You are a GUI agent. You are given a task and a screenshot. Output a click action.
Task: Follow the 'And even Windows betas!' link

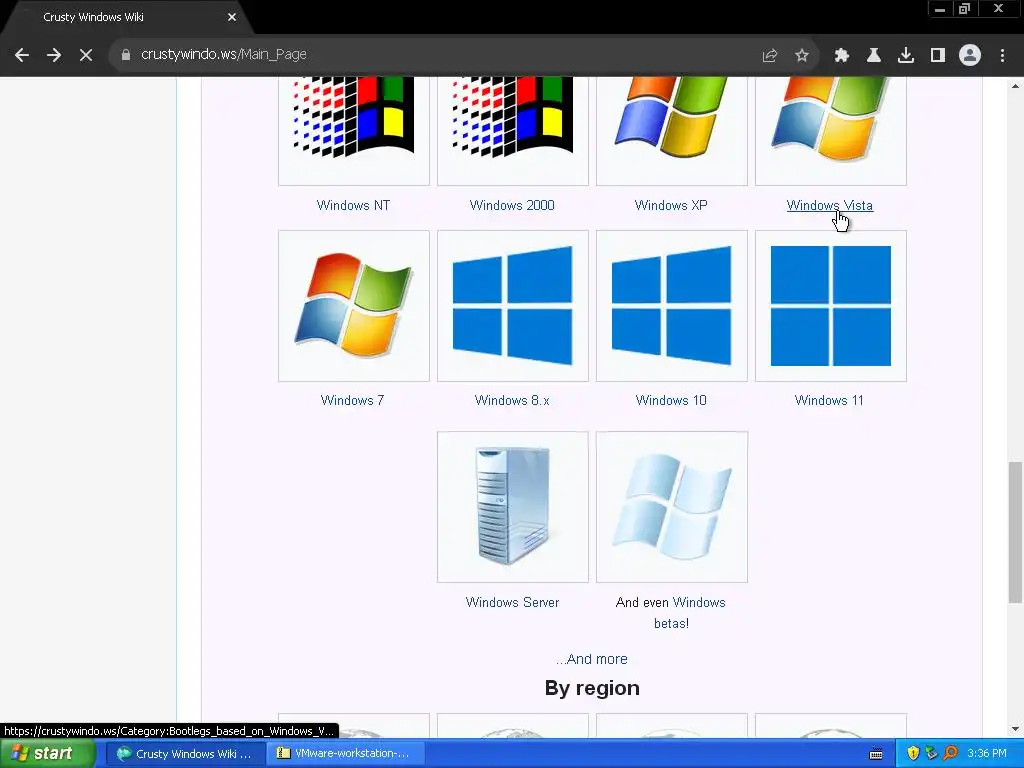point(671,613)
